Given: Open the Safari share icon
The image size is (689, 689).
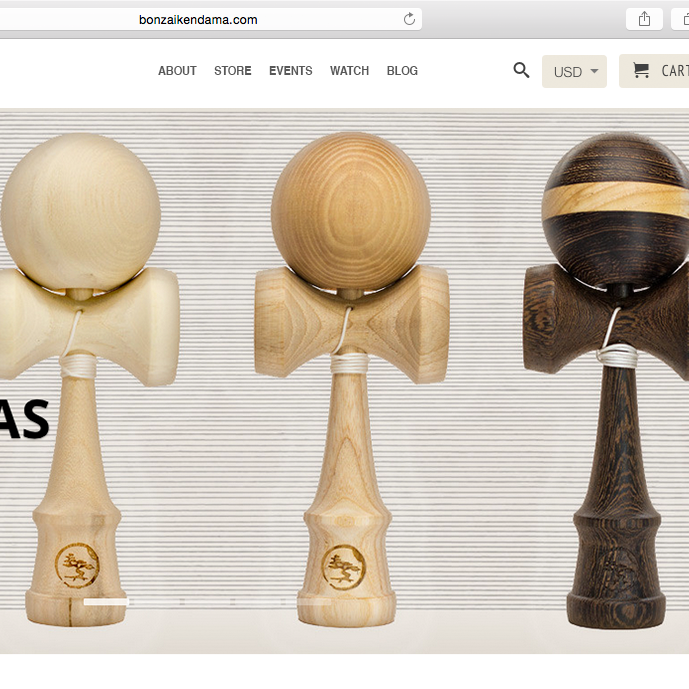Looking at the screenshot, I should [x=644, y=19].
